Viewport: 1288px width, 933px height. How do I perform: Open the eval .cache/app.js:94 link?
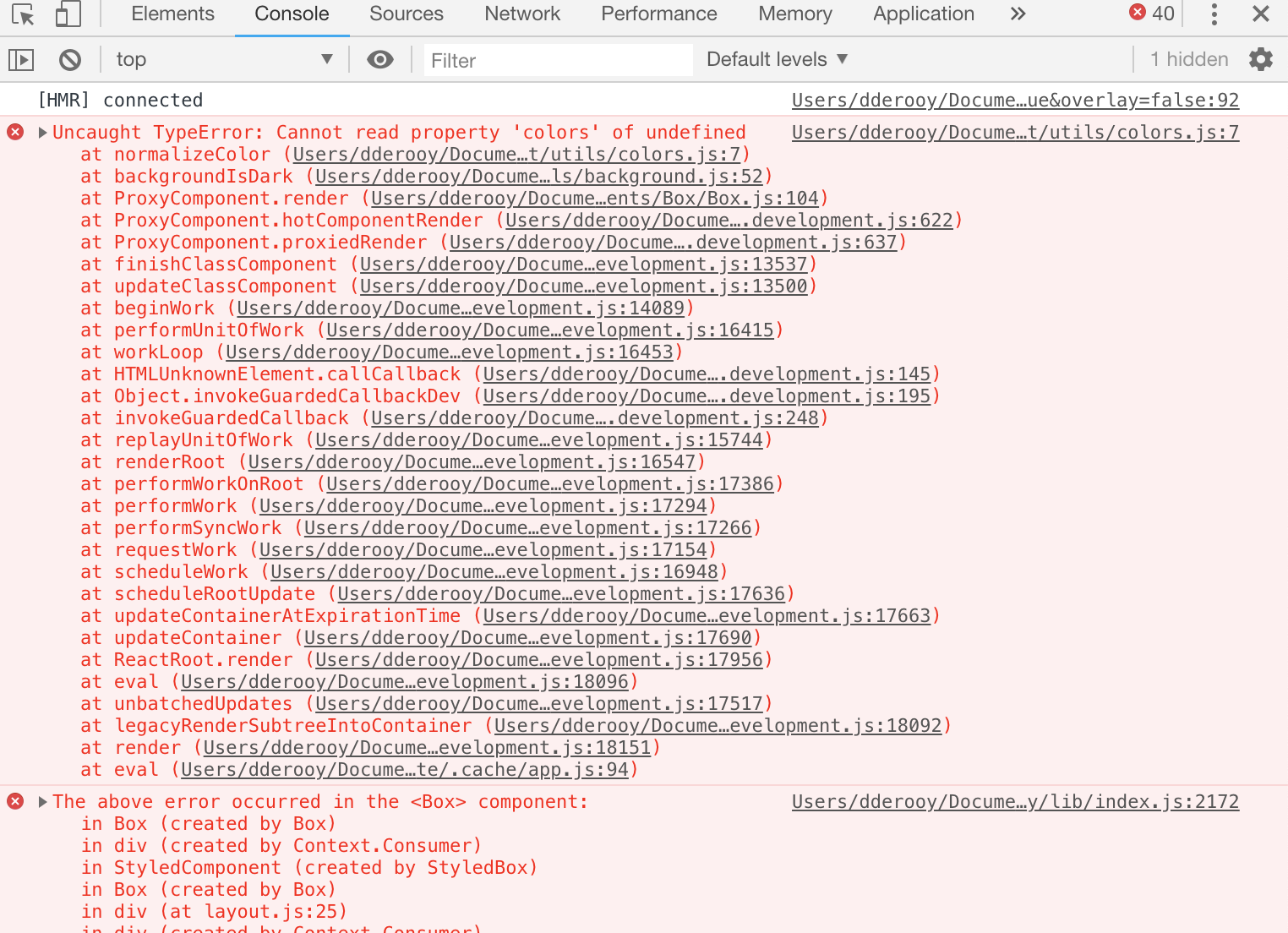[x=405, y=769]
